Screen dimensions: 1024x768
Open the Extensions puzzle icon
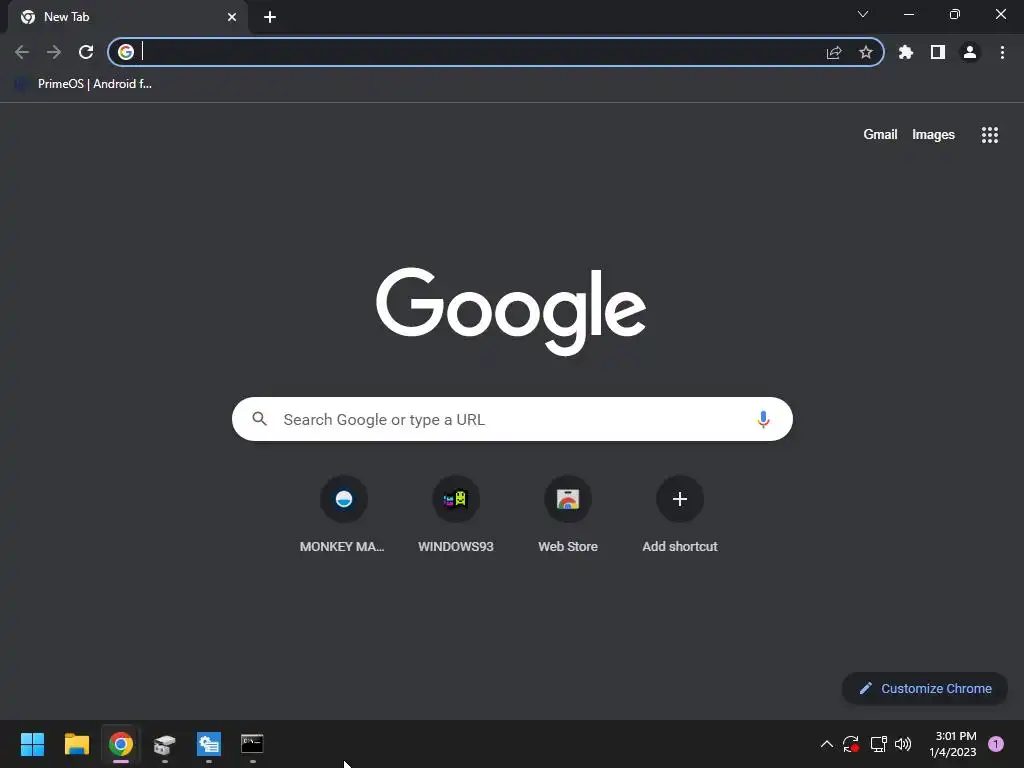pyautogui.click(x=906, y=52)
